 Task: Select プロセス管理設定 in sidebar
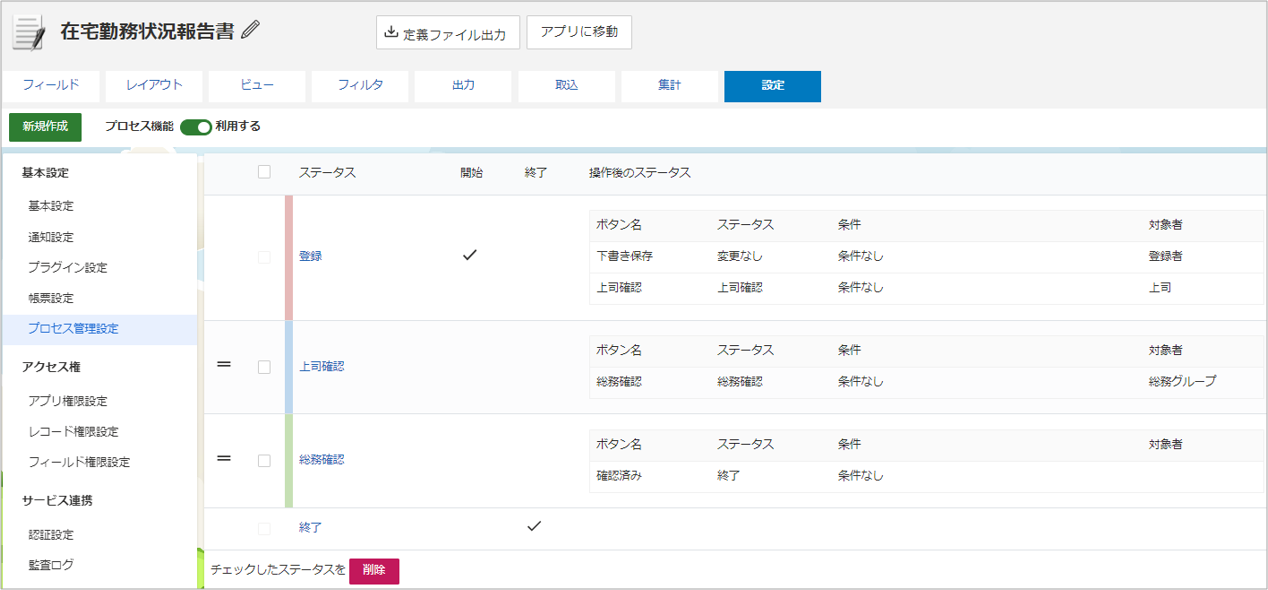[100, 329]
